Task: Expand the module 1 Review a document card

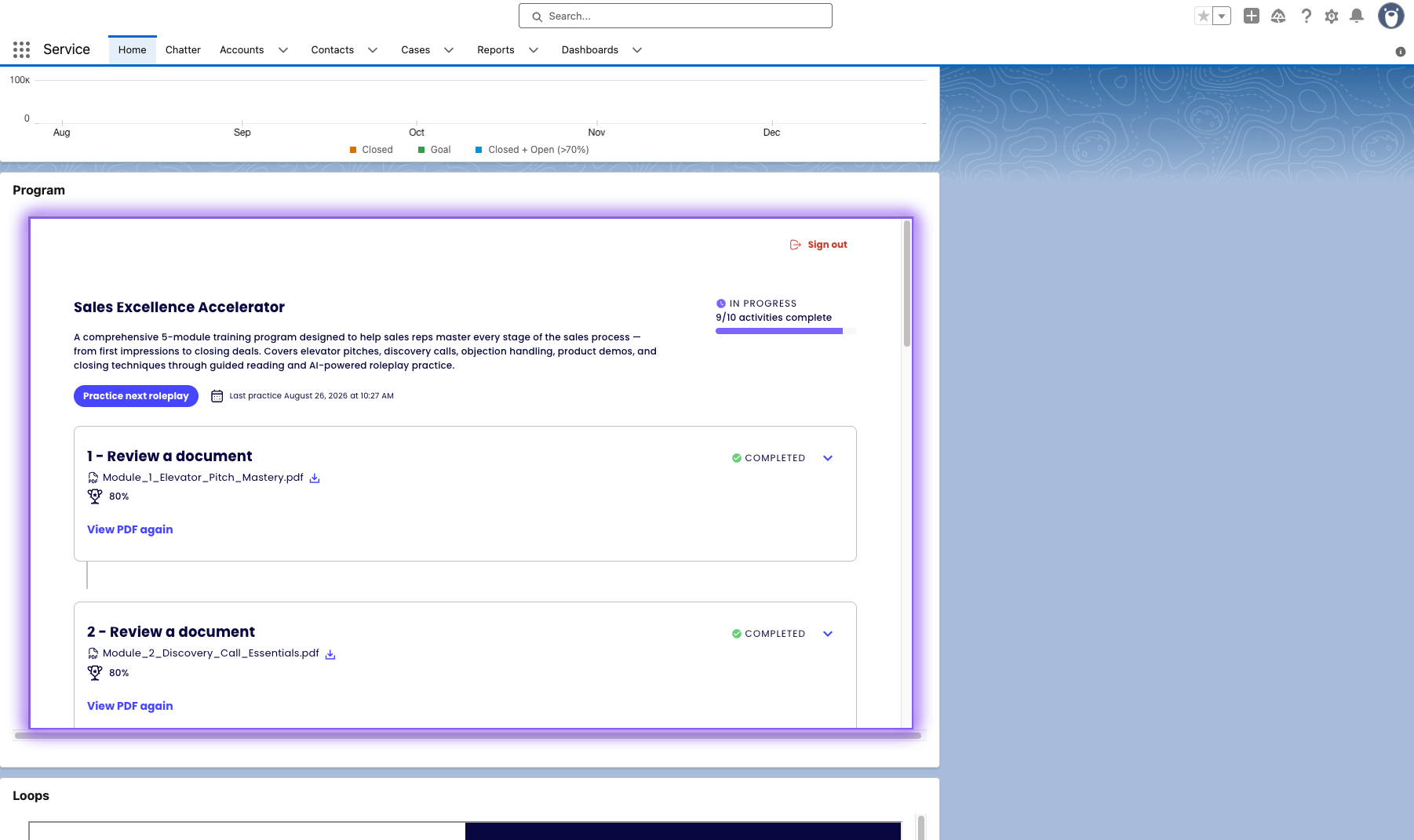Action: [x=828, y=458]
